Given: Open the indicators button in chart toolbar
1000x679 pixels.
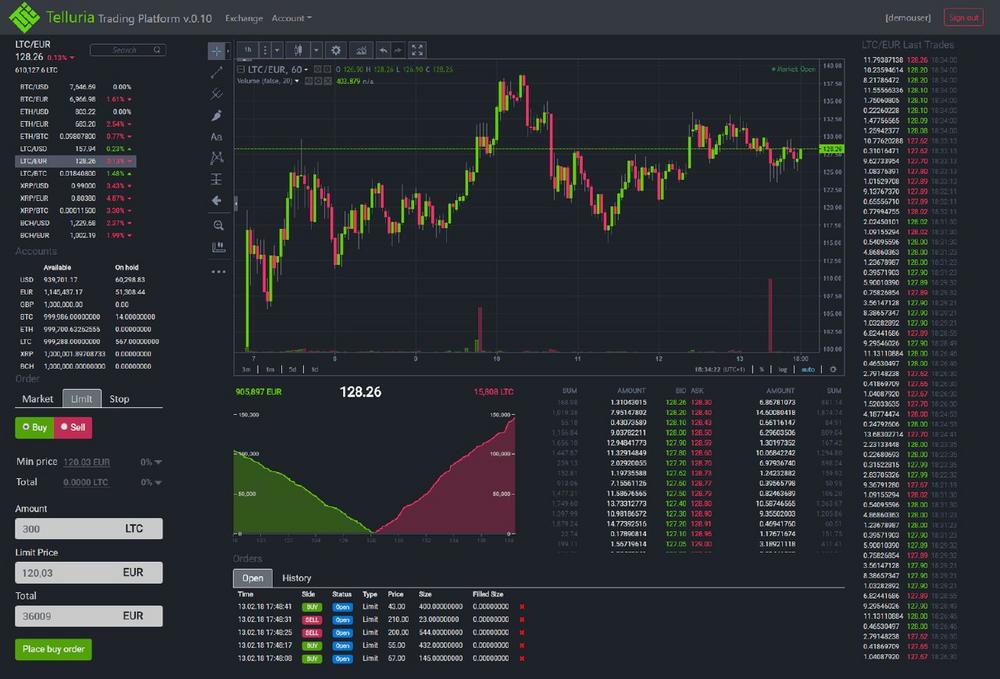Looking at the screenshot, I should coord(361,49).
